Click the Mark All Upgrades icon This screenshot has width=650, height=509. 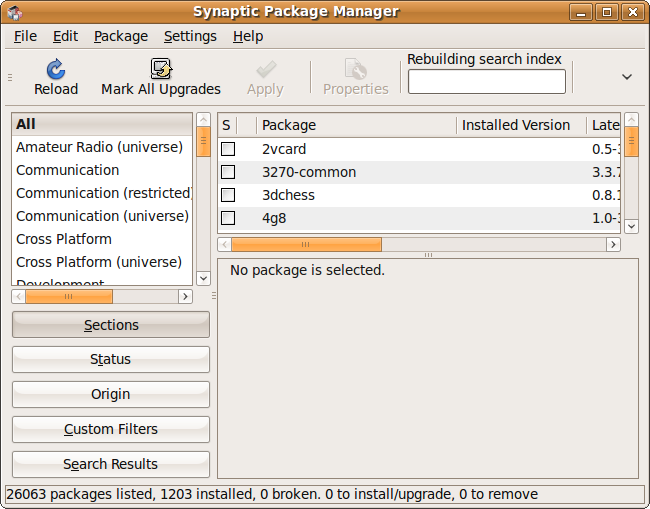(161, 69)
